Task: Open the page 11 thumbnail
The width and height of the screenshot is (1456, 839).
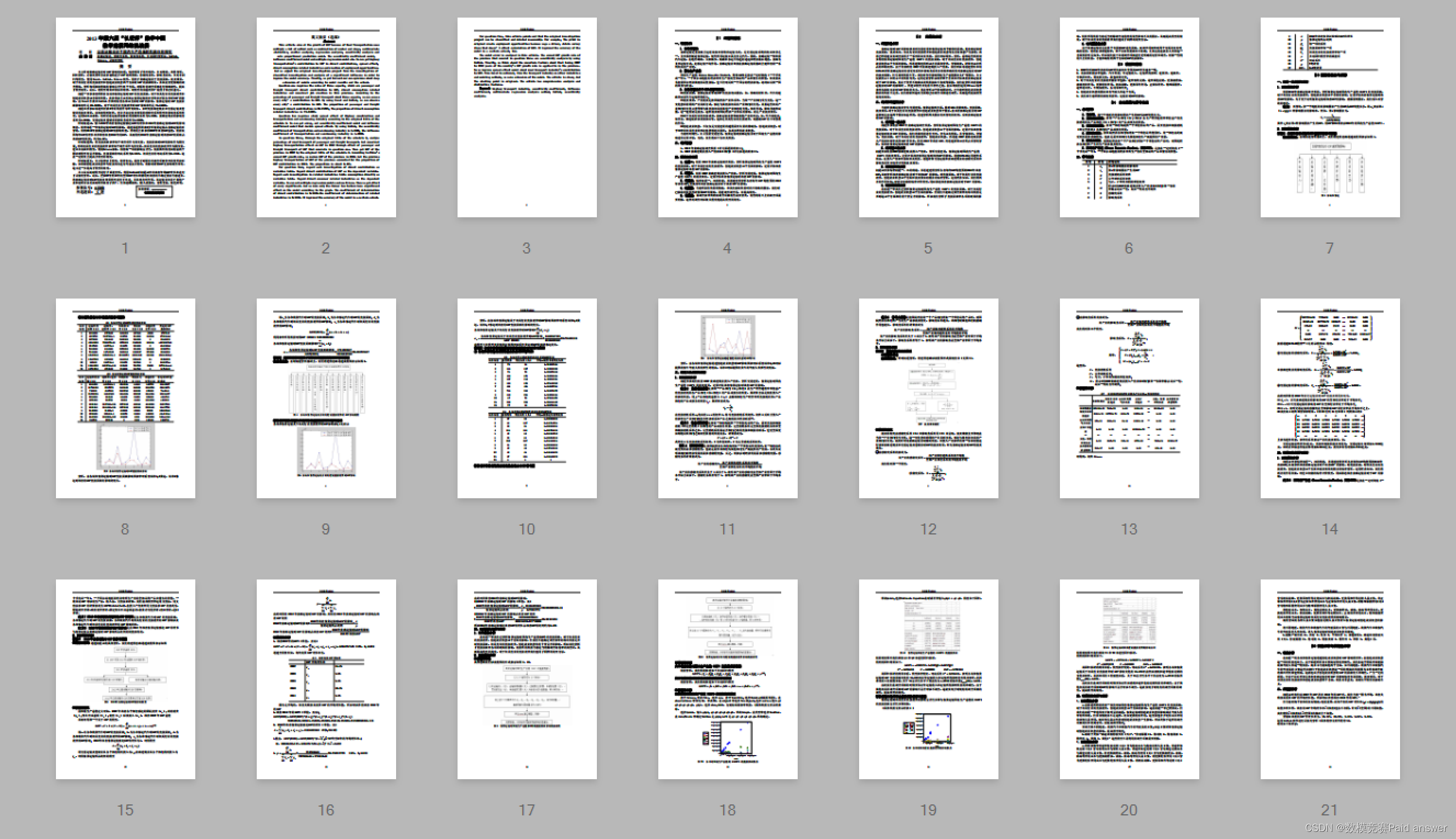Action: 727,398
